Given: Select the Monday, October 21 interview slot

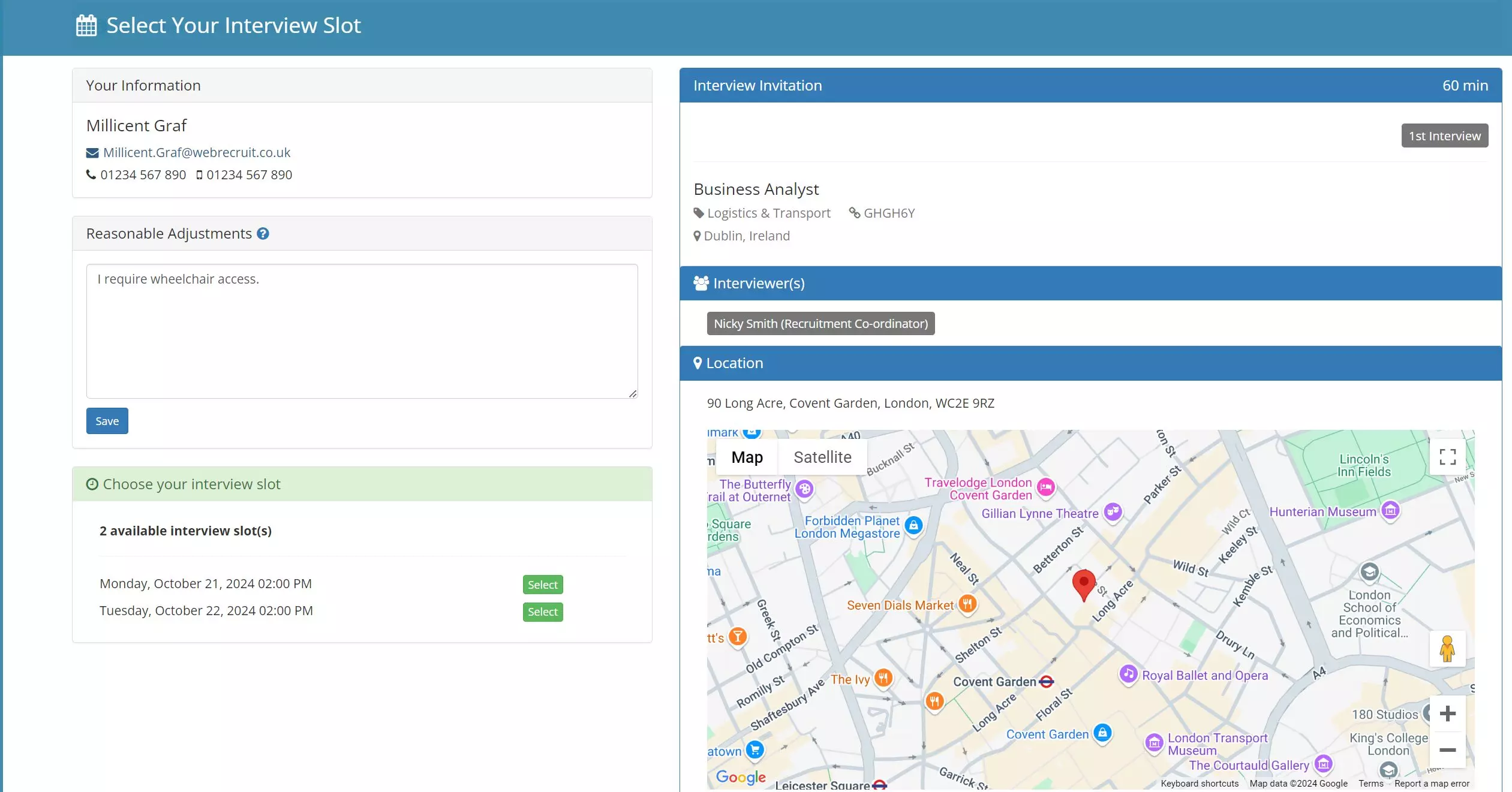Looking at the screenshot, I should pos(542,585).
